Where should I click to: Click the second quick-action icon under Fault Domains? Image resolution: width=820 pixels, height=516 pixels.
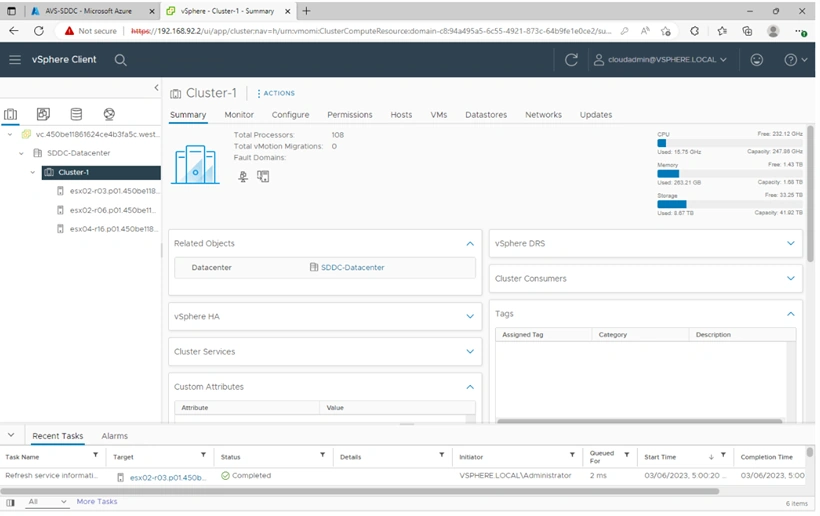click(x=263, y=177)
